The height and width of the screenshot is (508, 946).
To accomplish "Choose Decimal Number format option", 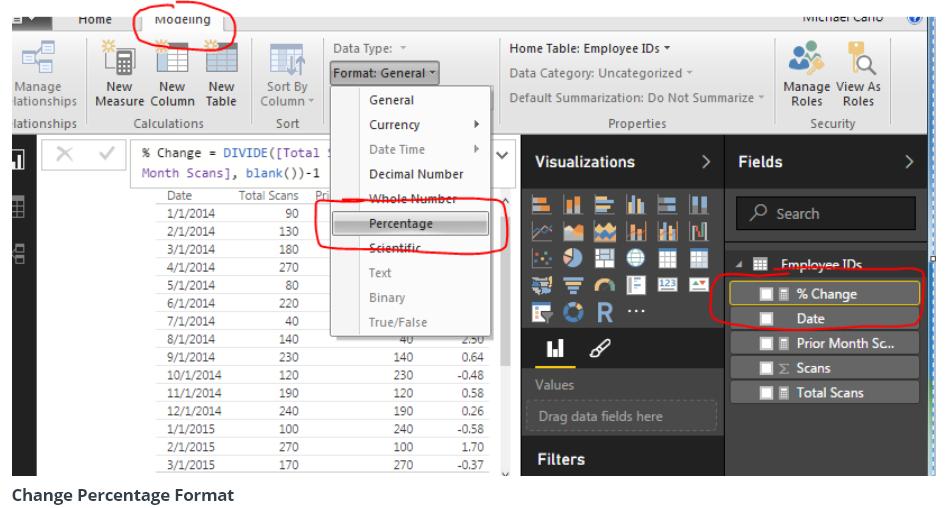I will point(416,174).
